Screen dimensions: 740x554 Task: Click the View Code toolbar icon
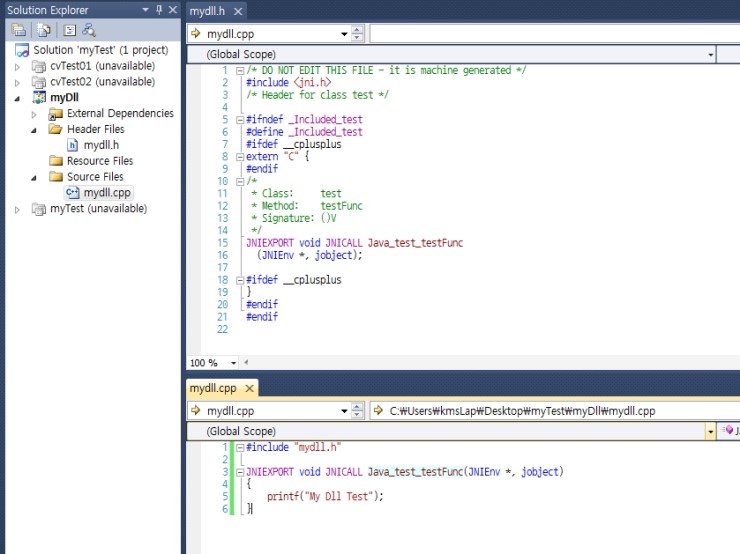click(x=69, y=30)
